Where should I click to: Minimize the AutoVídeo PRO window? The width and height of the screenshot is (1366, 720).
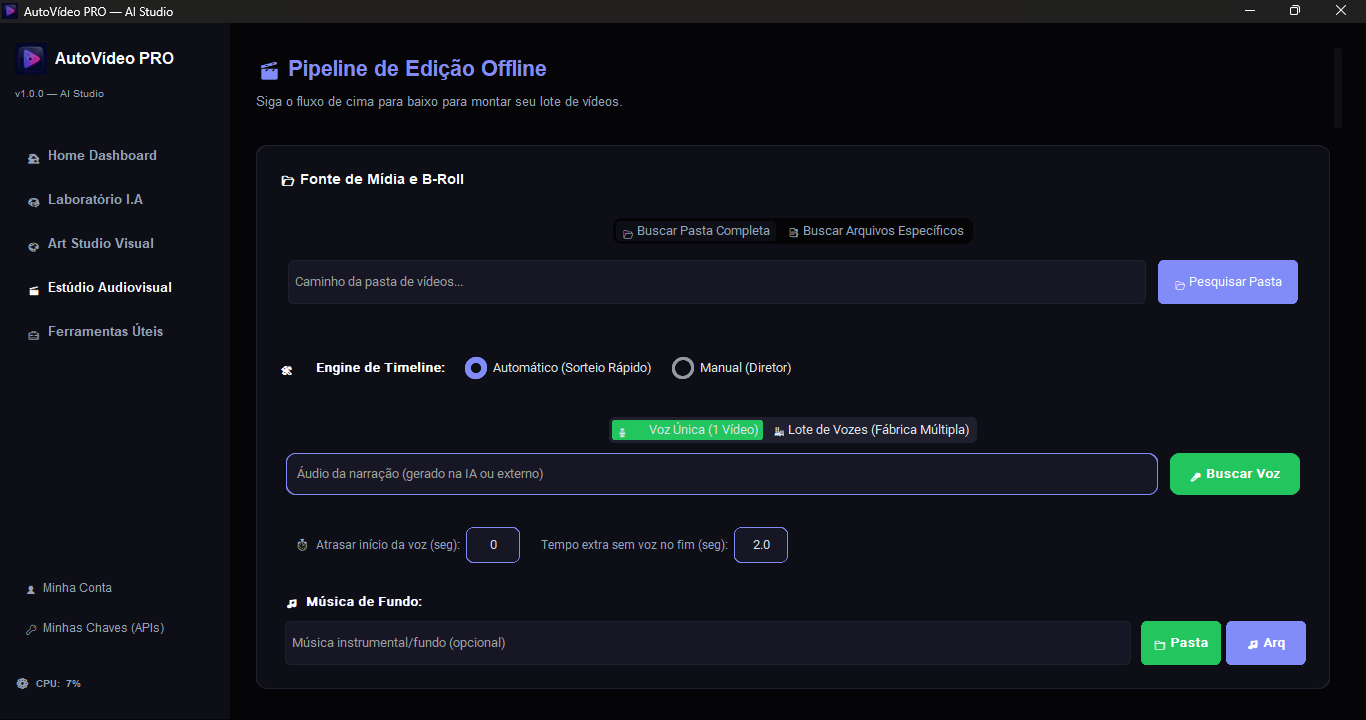coord(1250,11)
